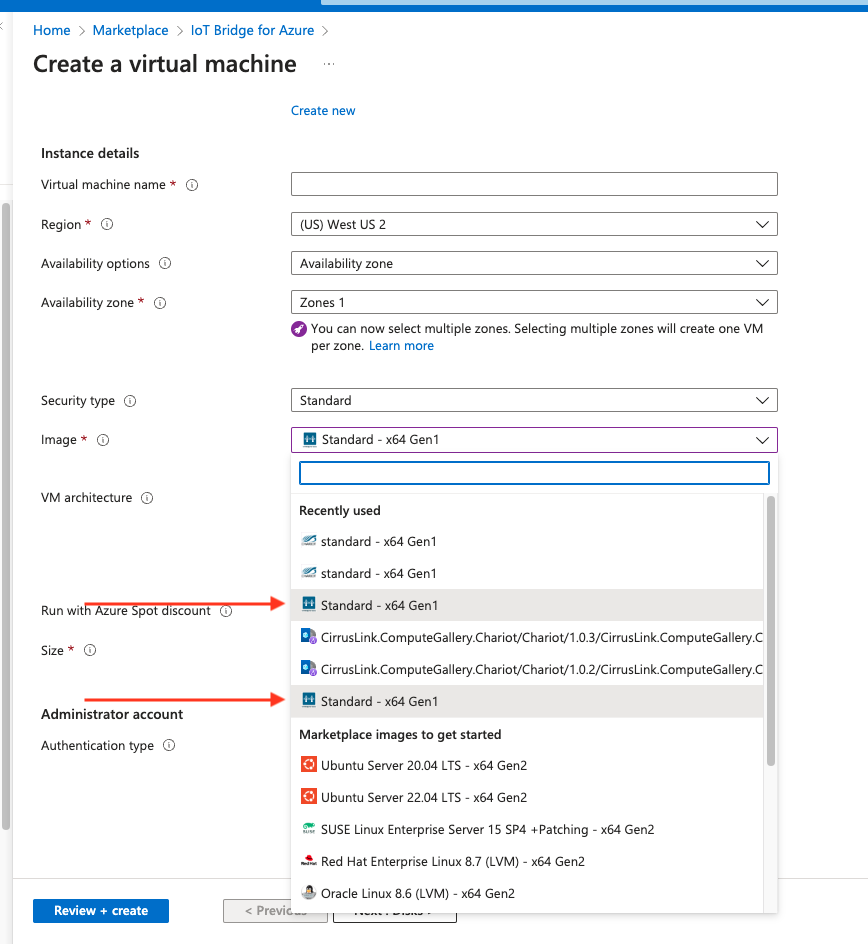Click the Marketplace breadcrumb link

coord(130,31)
